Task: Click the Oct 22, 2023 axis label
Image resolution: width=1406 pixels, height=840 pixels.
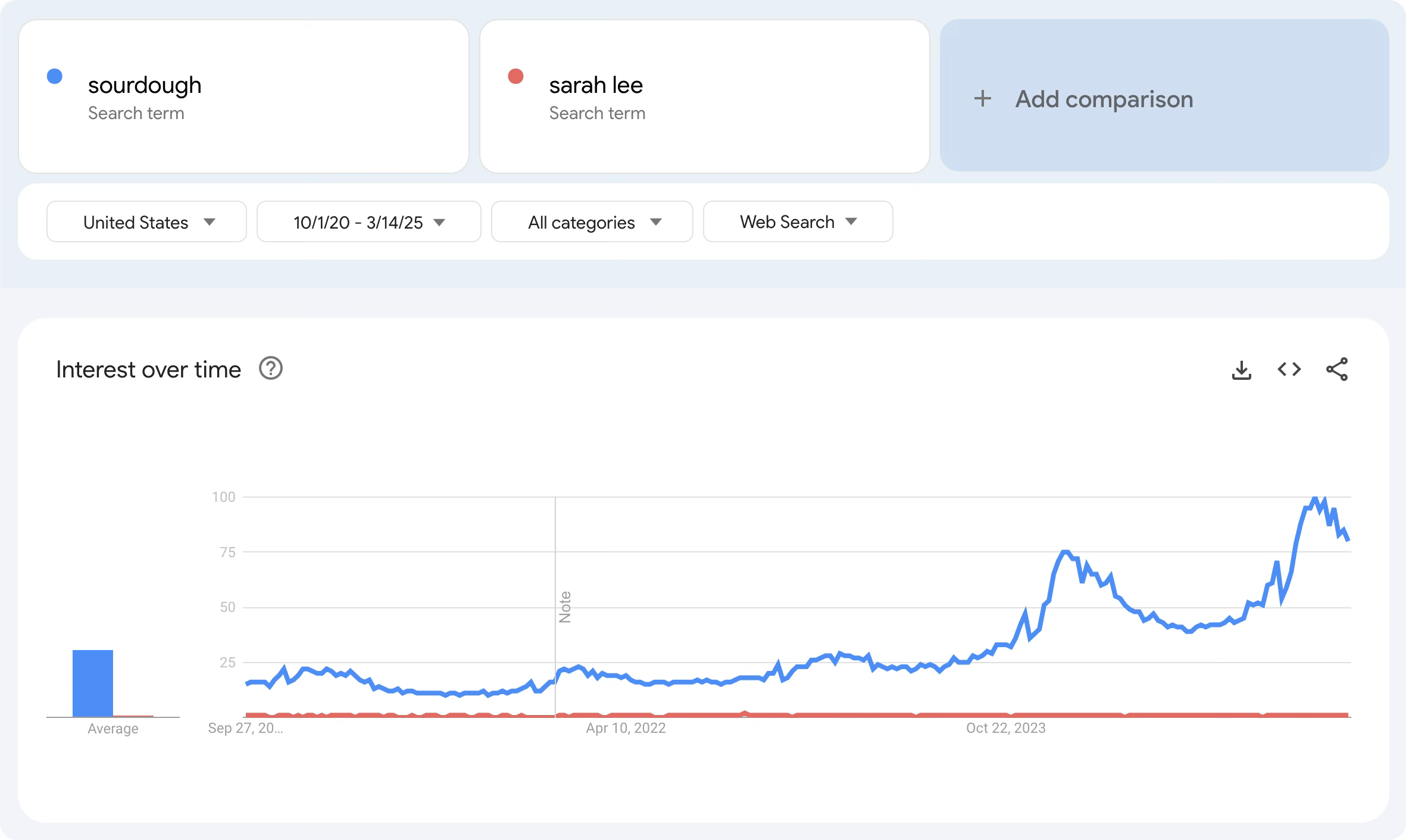Action: 1005,728
